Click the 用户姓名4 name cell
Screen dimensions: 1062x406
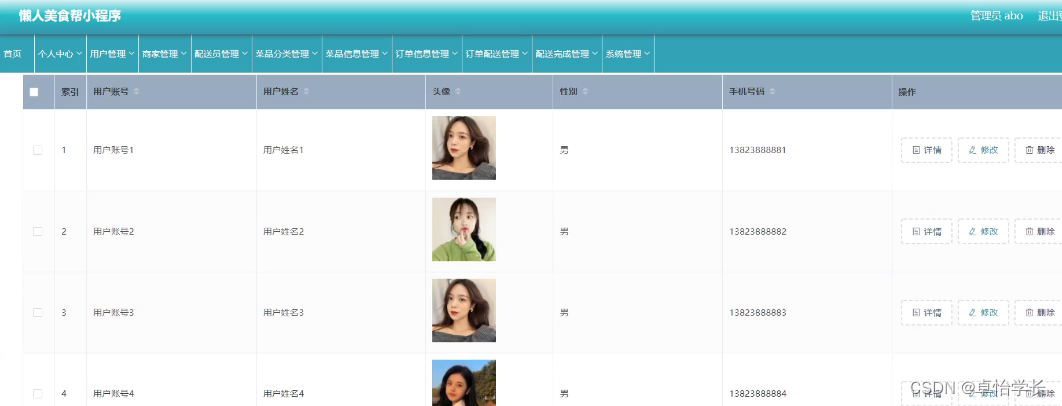point(283,394)
